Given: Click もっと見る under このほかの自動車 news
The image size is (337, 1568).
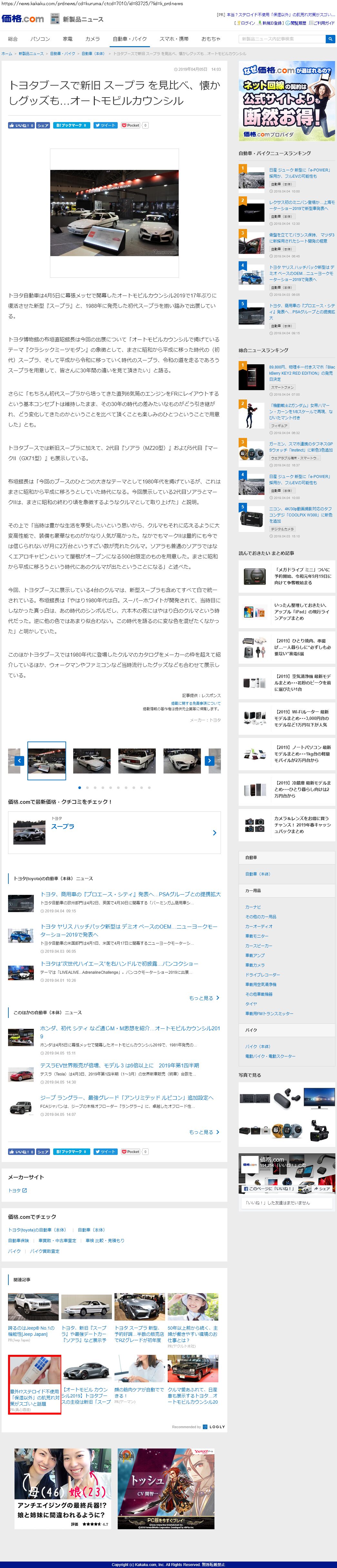Looking at the screenshot, I should (204, 1132).
